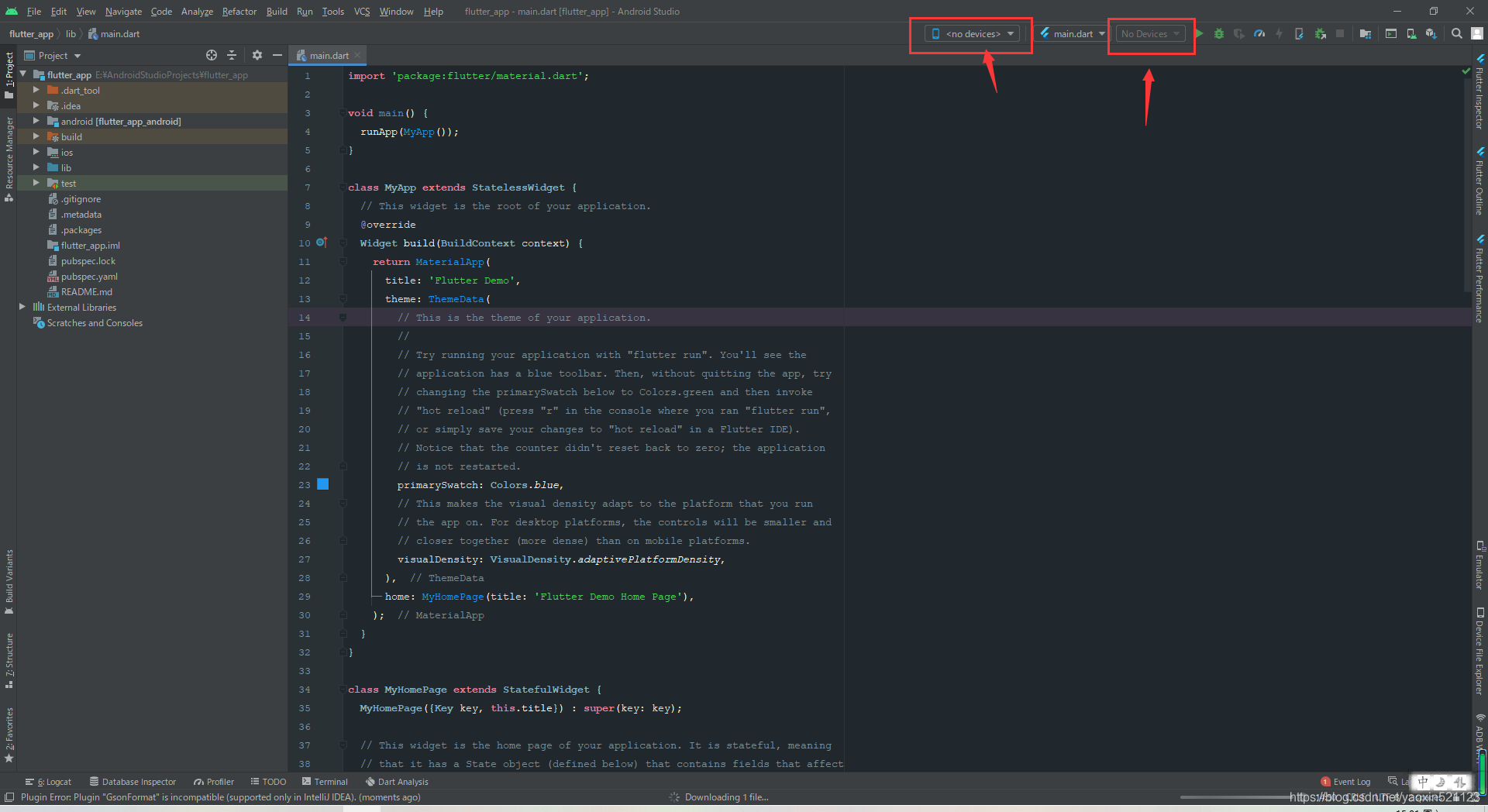Click the override gutter icon on line 10

point(322,243)
